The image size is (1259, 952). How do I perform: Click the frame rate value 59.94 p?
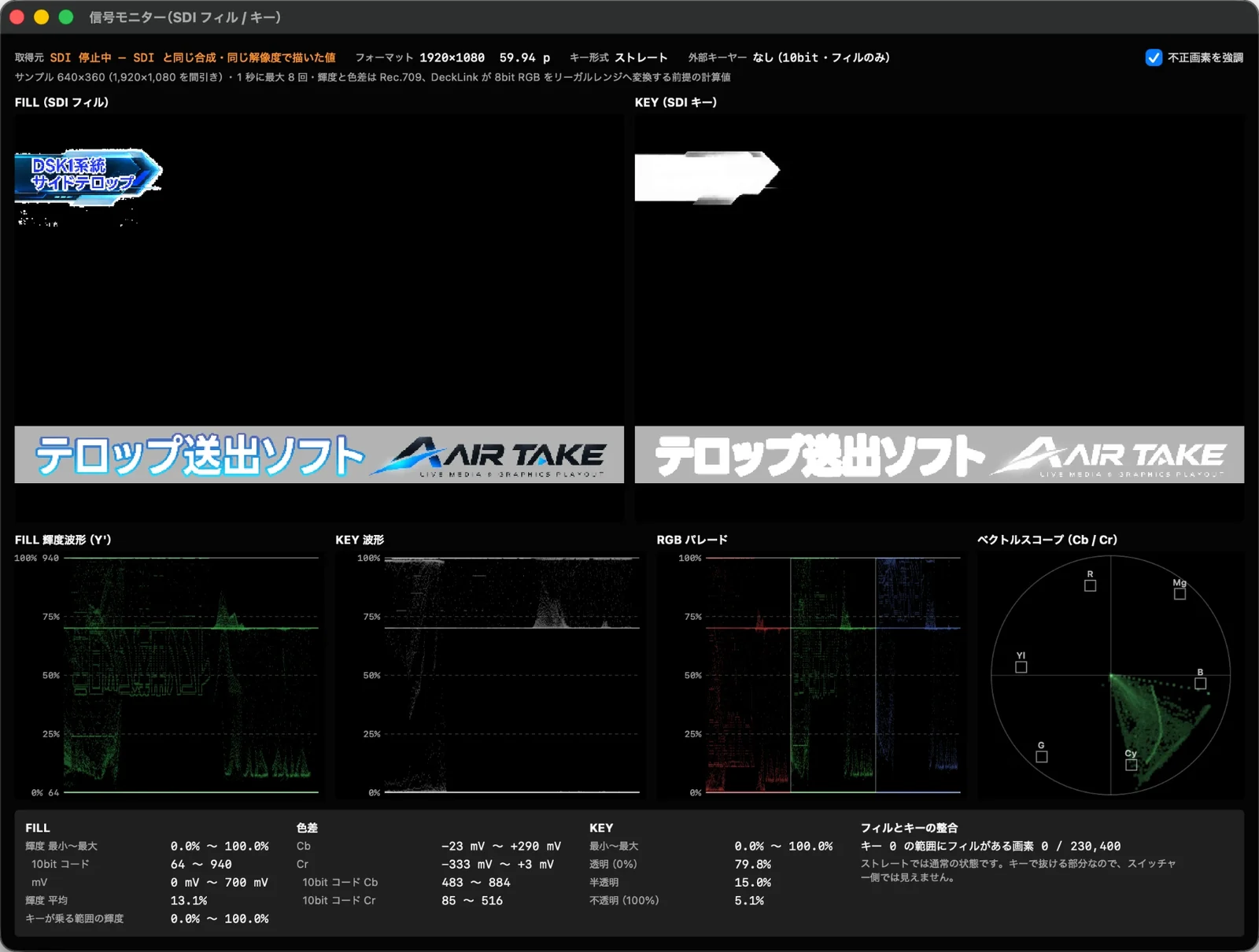(525, 57)
